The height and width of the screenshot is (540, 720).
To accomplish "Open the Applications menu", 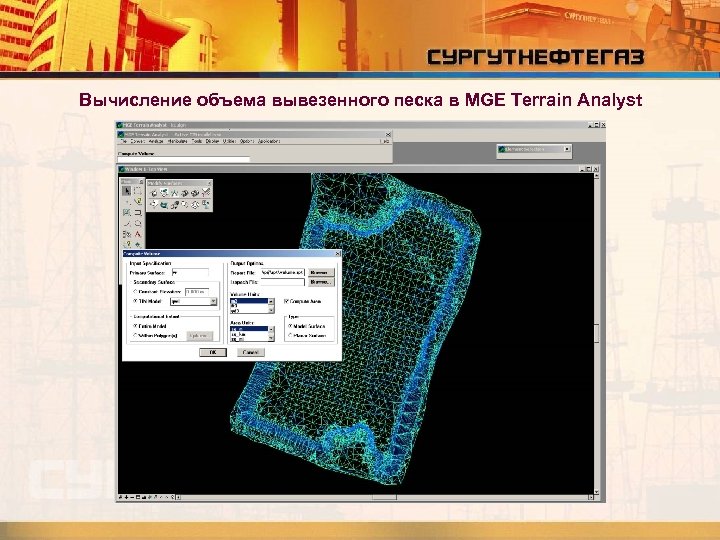I will (x=269, y=141).
